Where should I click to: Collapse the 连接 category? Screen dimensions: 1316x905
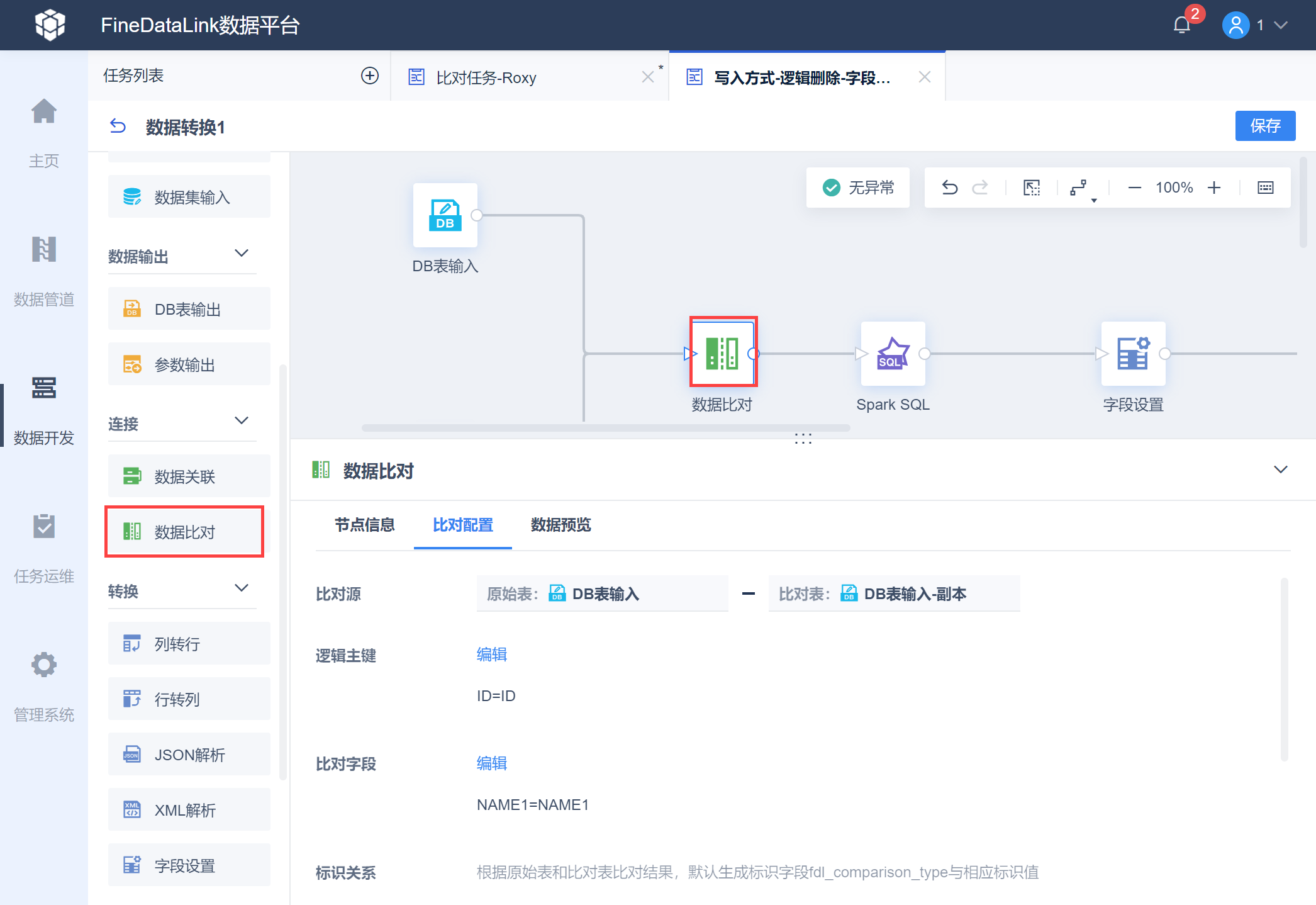[242, 421]
